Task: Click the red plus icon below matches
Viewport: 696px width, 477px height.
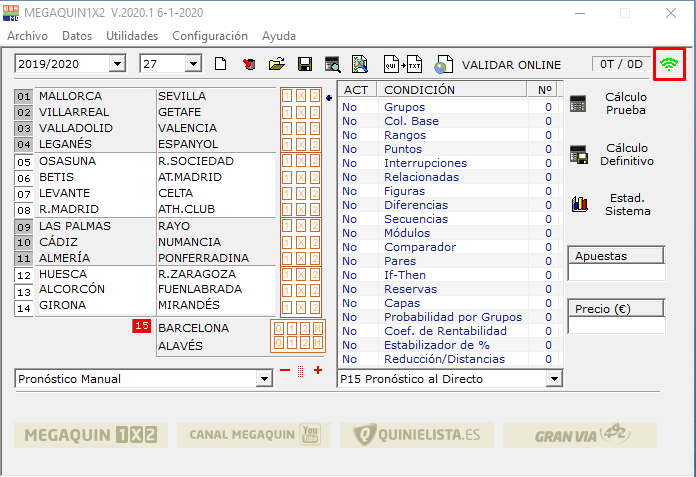Action: click(318, 370)
